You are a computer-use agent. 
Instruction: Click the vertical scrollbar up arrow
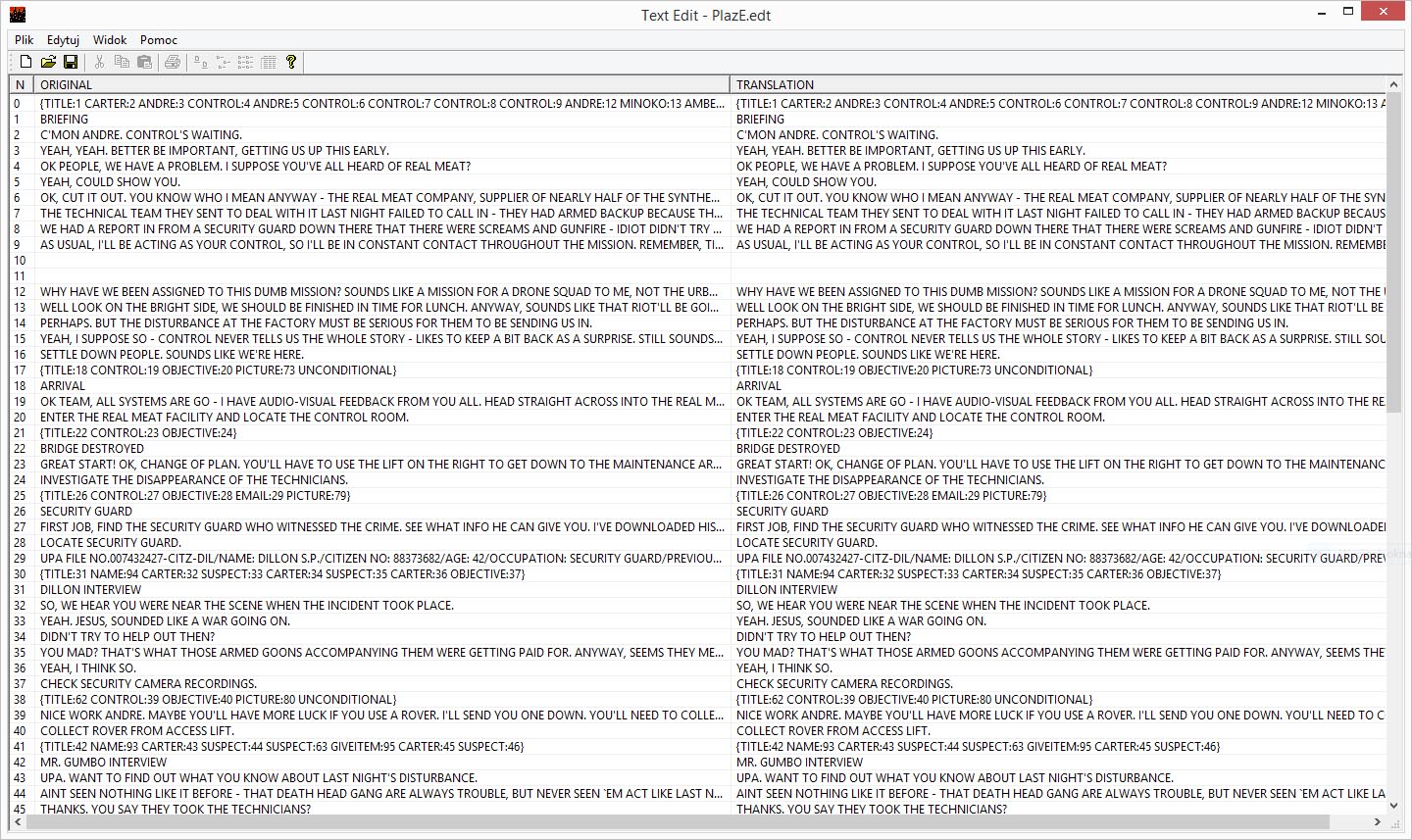(1395, 85)
